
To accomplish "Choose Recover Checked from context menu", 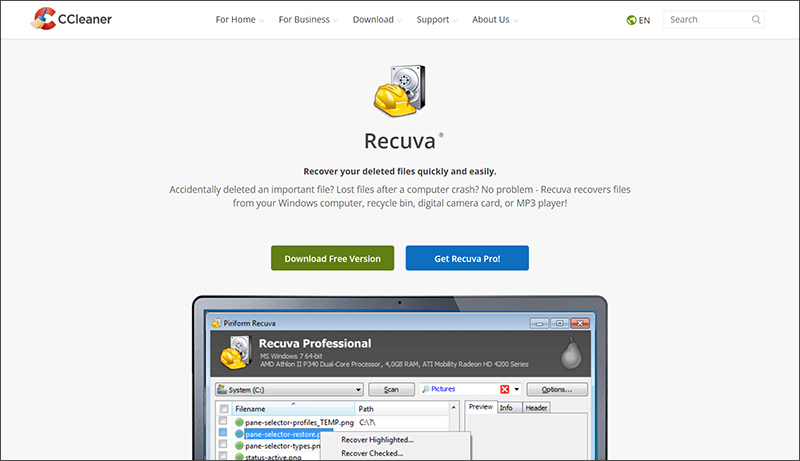I will pyautogui.click(x=372, y=453).
